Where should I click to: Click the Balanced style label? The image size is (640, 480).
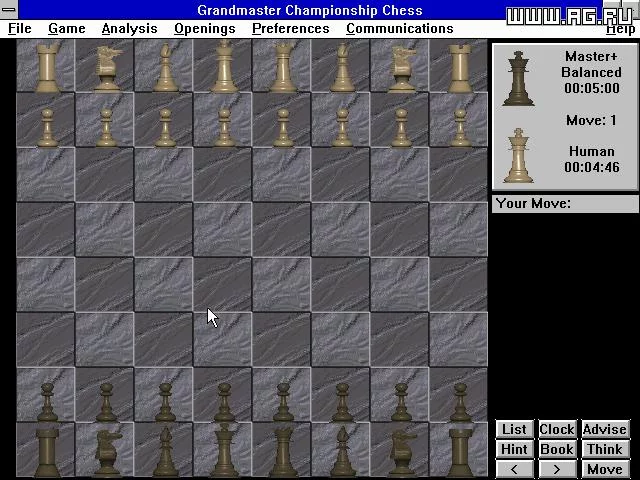(591, 72)
